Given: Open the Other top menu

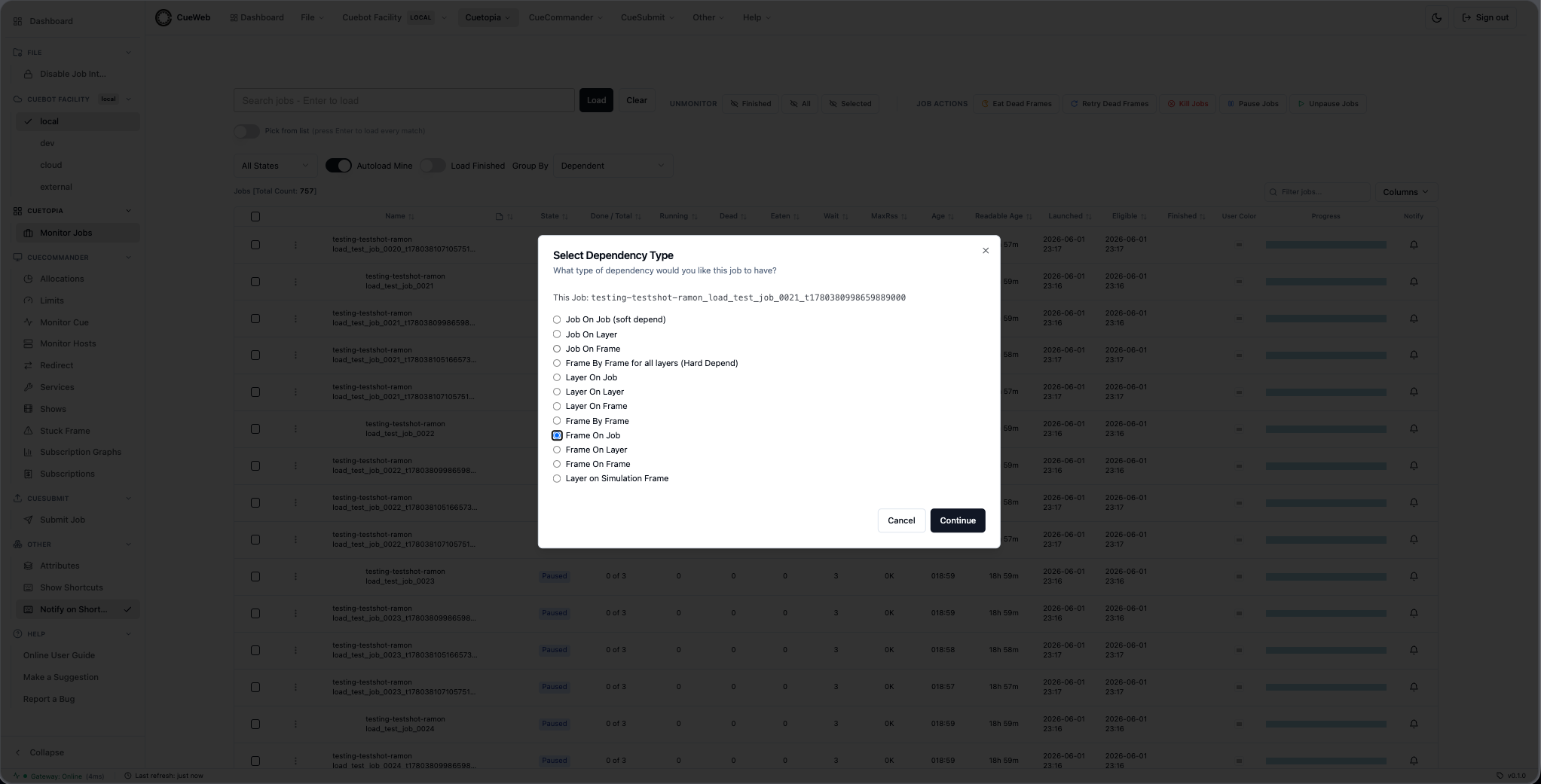Looking at the screenshot, I should tap(708, 17).
